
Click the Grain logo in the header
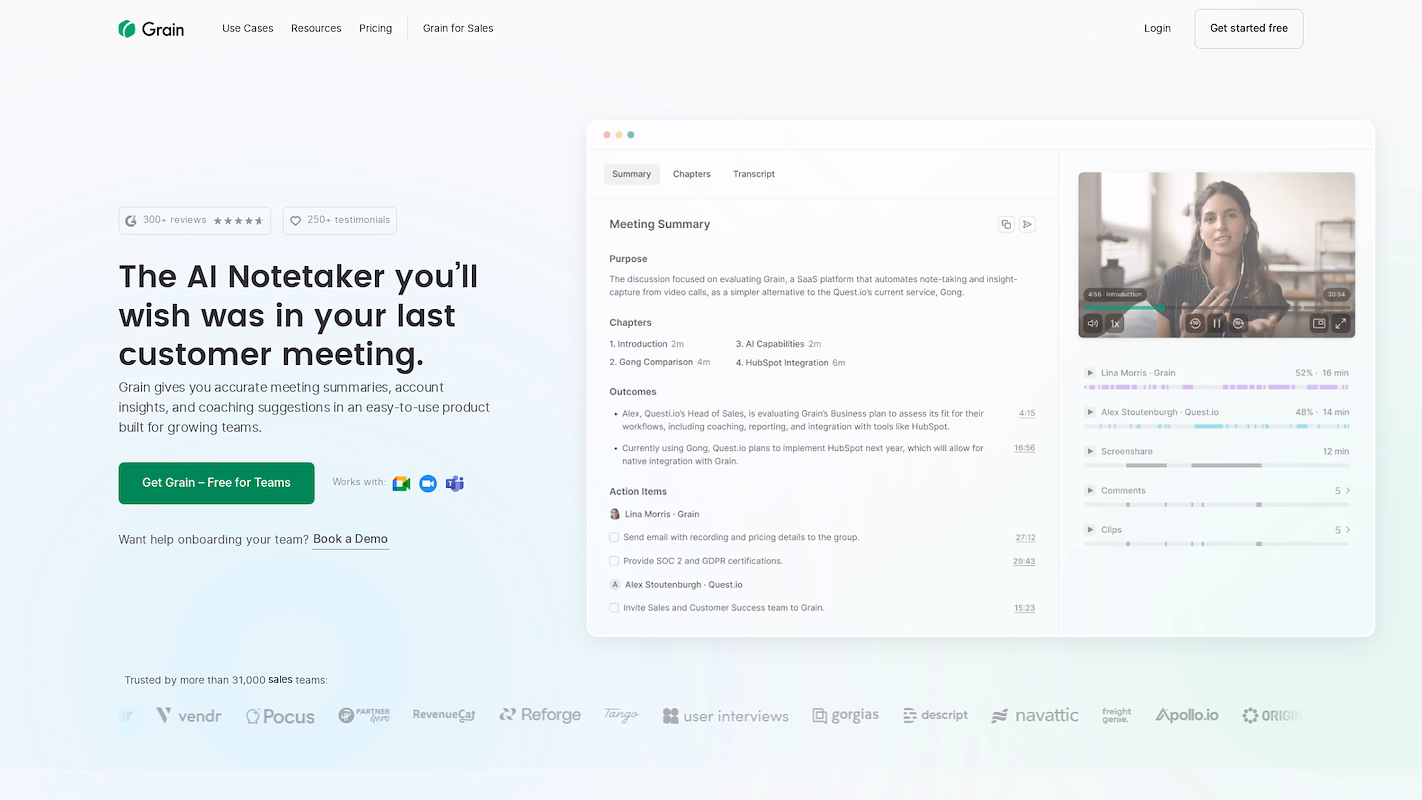pyautogui.click(x=151, y=29)
